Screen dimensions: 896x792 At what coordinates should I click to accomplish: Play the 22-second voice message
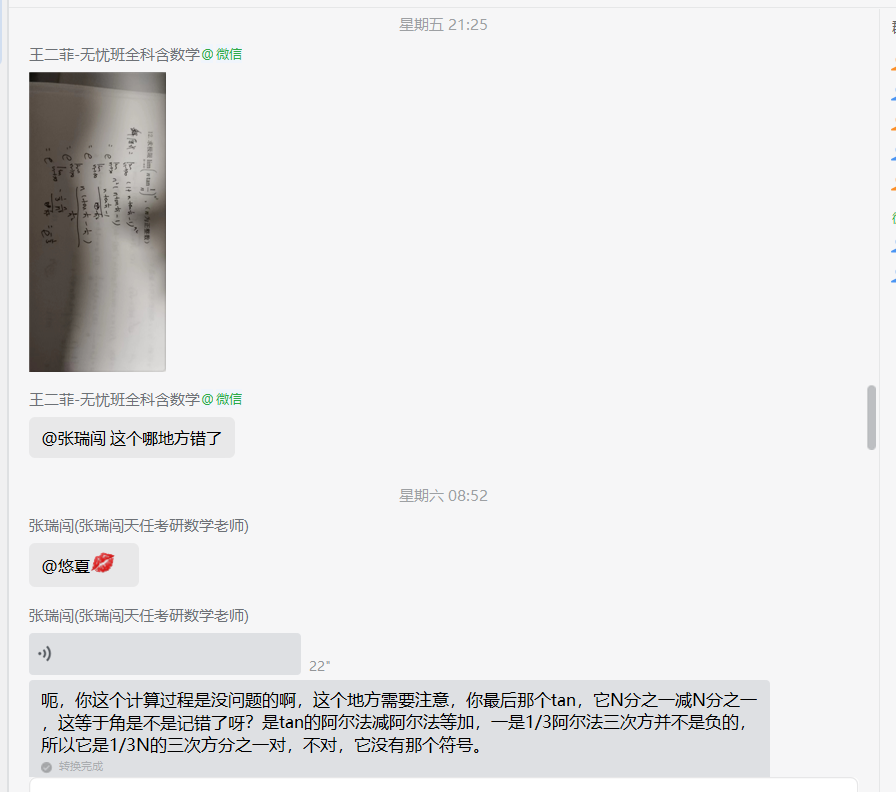pos(165,654)
